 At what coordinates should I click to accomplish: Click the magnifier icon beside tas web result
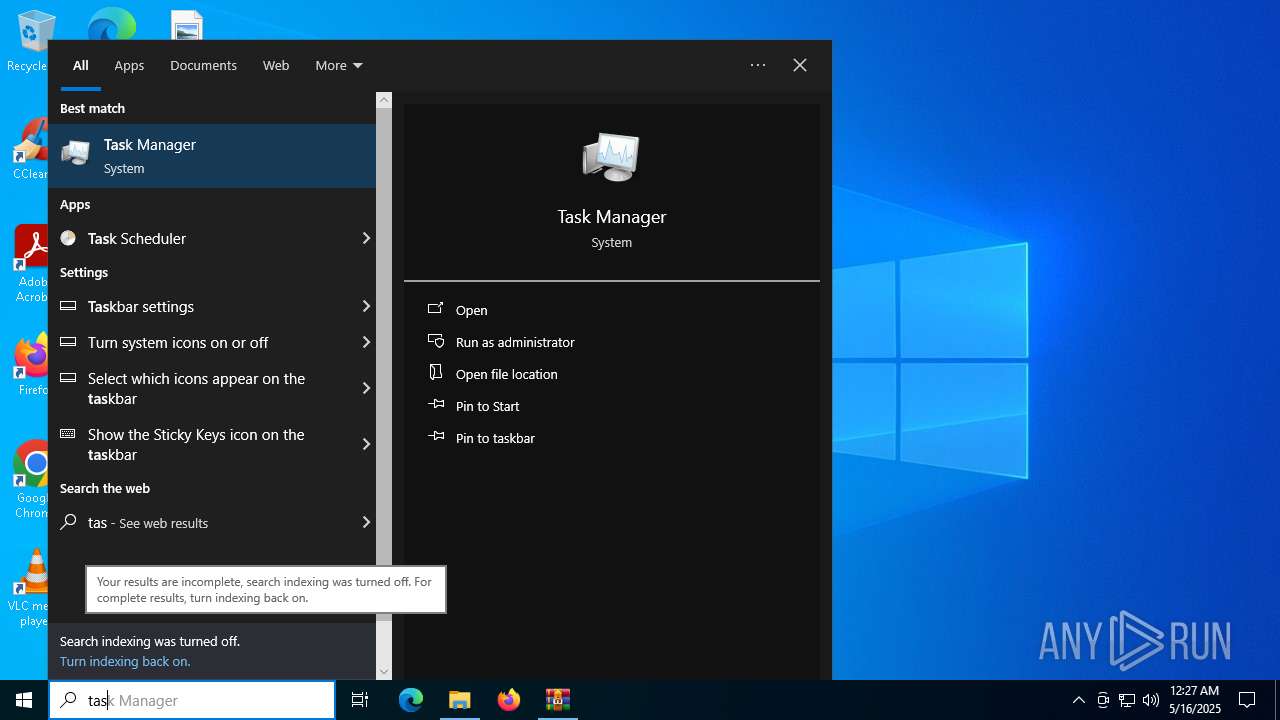68,522
